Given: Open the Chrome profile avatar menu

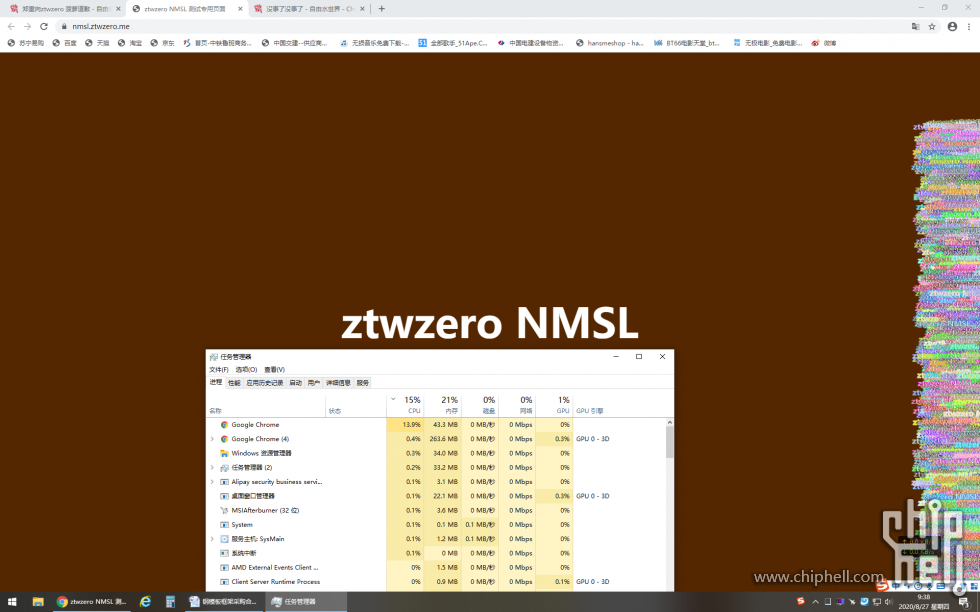Looking at the screenshot, I should pyautogui.click(x=952, y=26).
